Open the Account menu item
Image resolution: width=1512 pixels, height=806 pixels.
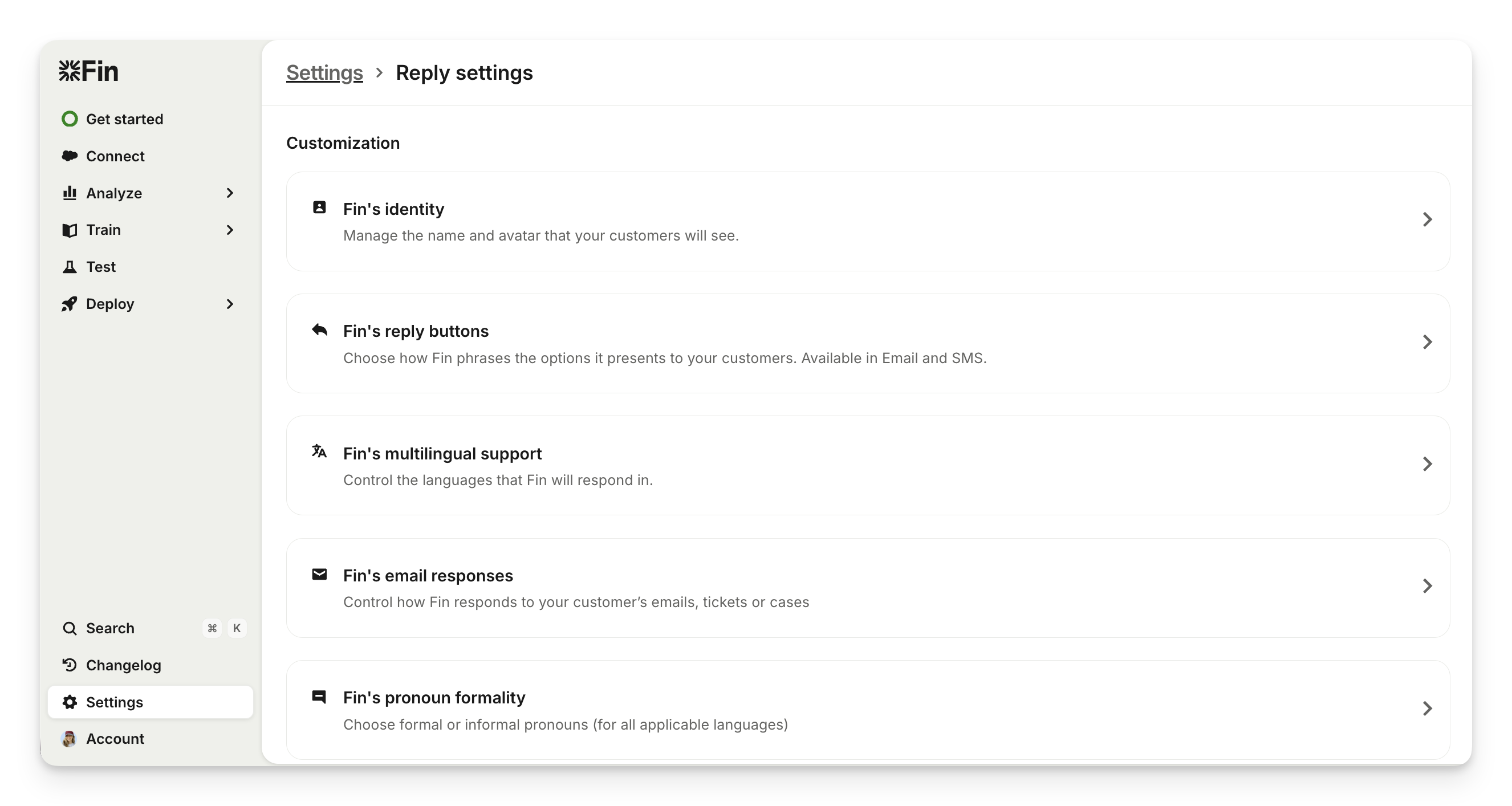tap(115, 739)
